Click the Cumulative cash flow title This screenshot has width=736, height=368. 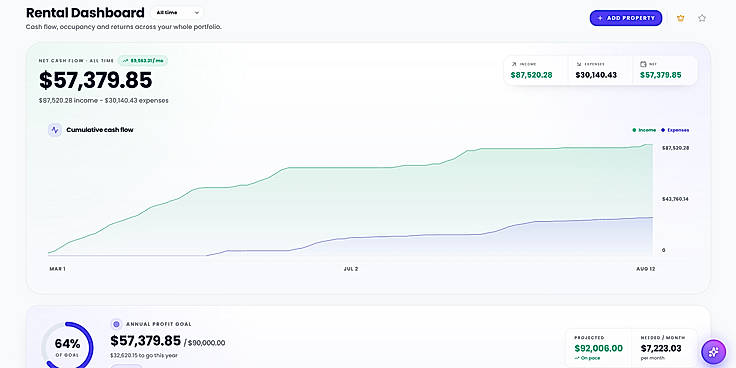100,130
